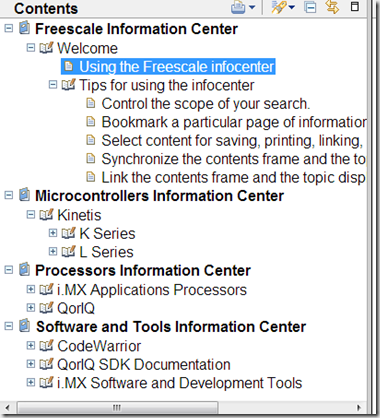The image size is (380, 418).
Task: Select the L Series tree item
Action: pyautogui.click(x=106, y=252)
